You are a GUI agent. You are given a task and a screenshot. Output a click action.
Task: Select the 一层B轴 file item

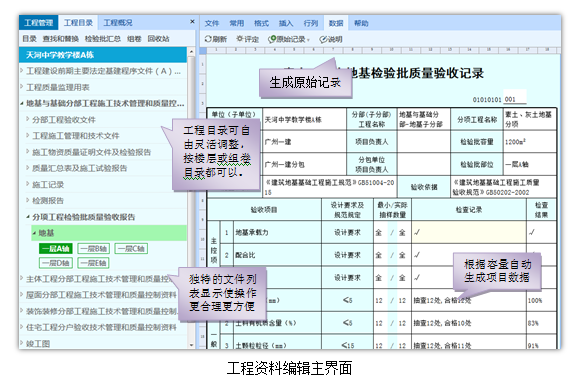click(x=93, y=249)
